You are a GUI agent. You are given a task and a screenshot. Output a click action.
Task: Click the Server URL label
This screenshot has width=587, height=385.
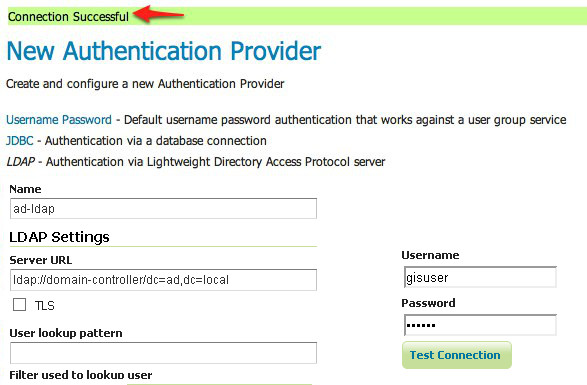(x=40, y=260)
